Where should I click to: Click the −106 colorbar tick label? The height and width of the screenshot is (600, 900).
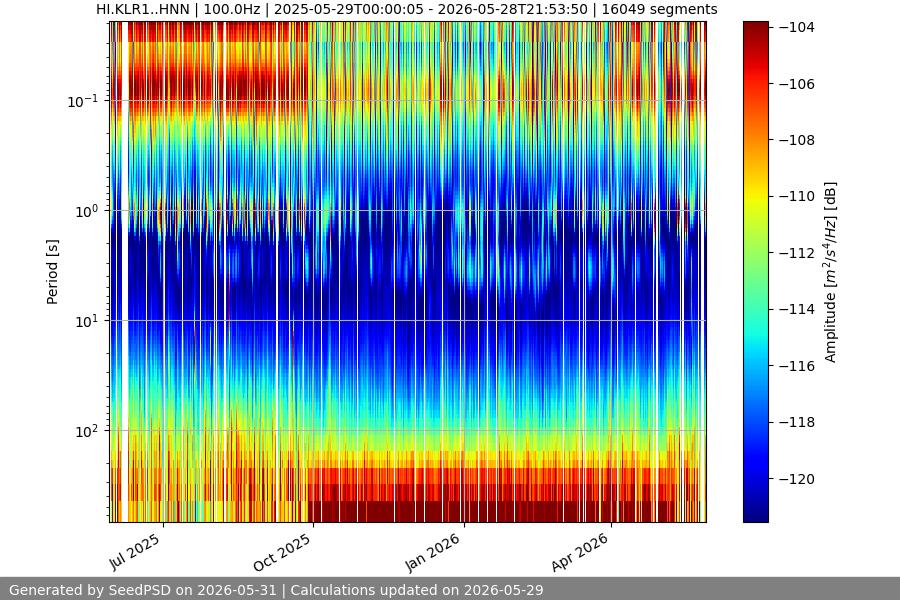coord(797,84)
